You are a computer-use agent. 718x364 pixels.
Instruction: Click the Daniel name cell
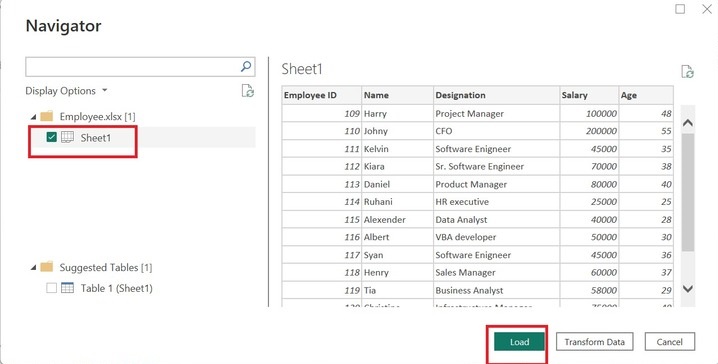[x=397, y=184]
